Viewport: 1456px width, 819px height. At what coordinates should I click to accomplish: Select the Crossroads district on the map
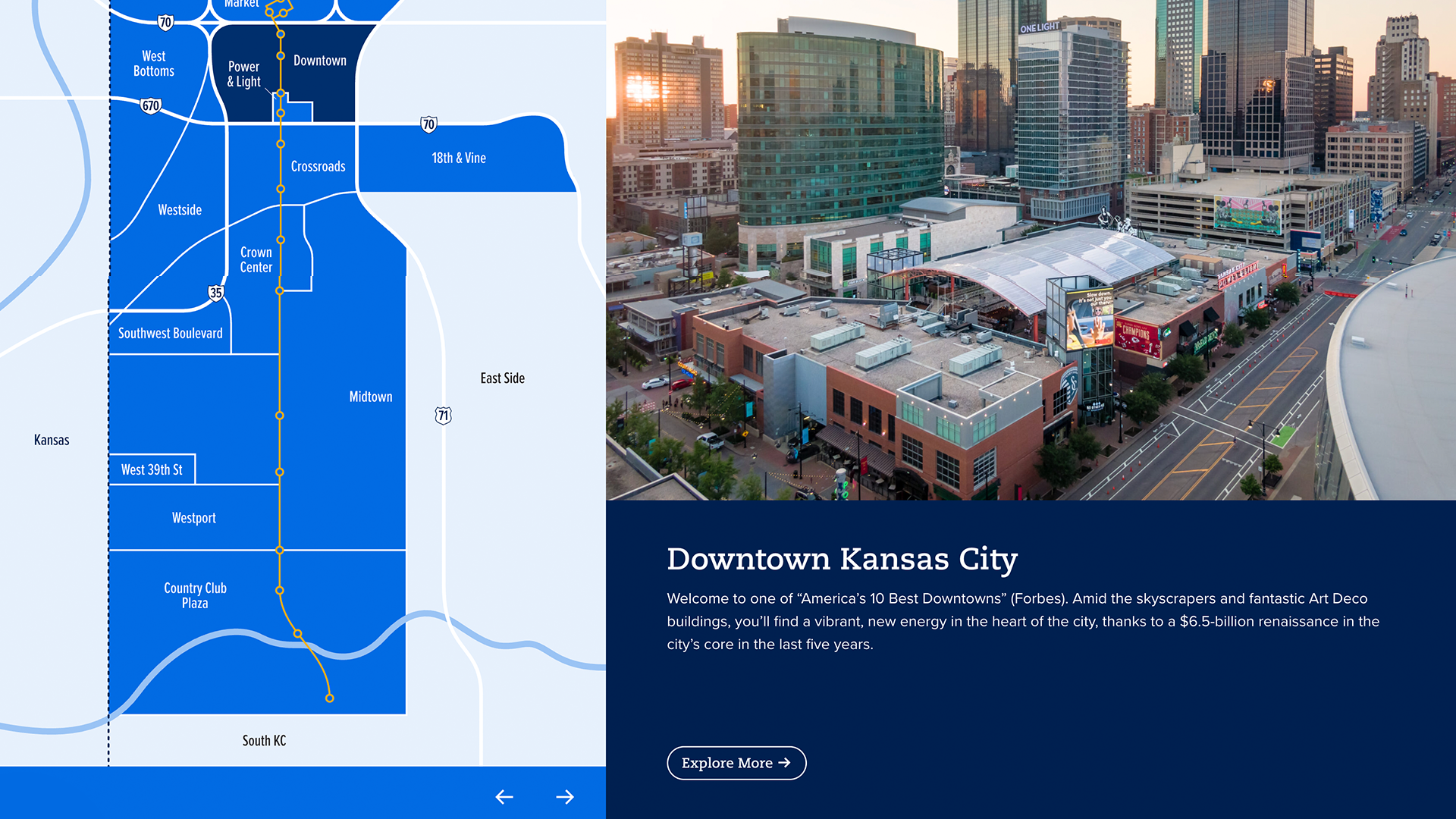pyautogui.click(x=318, y=167)
